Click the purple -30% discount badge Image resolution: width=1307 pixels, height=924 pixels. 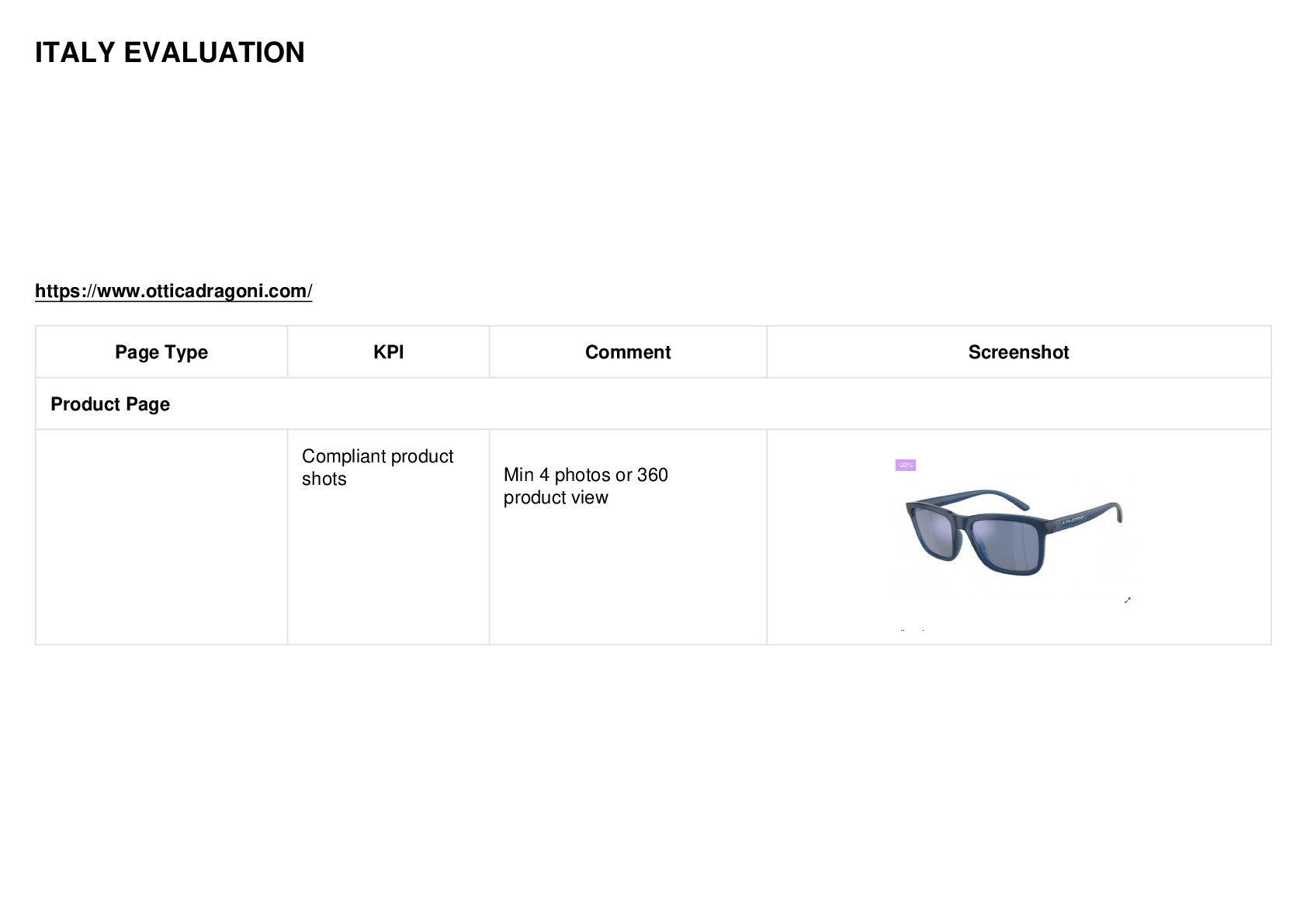905,465
